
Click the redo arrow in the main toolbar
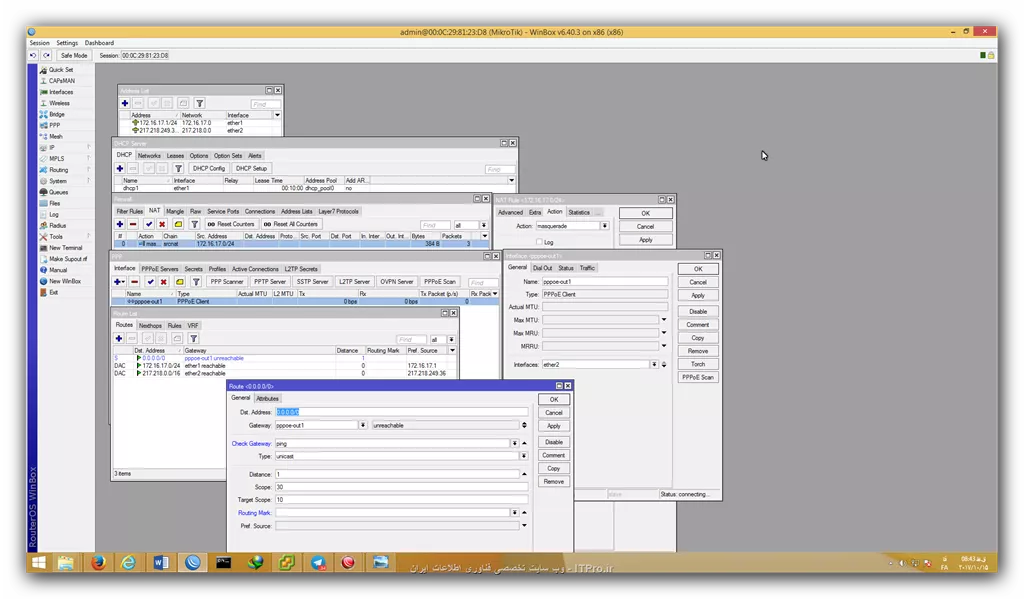click(x=46, y=56)
